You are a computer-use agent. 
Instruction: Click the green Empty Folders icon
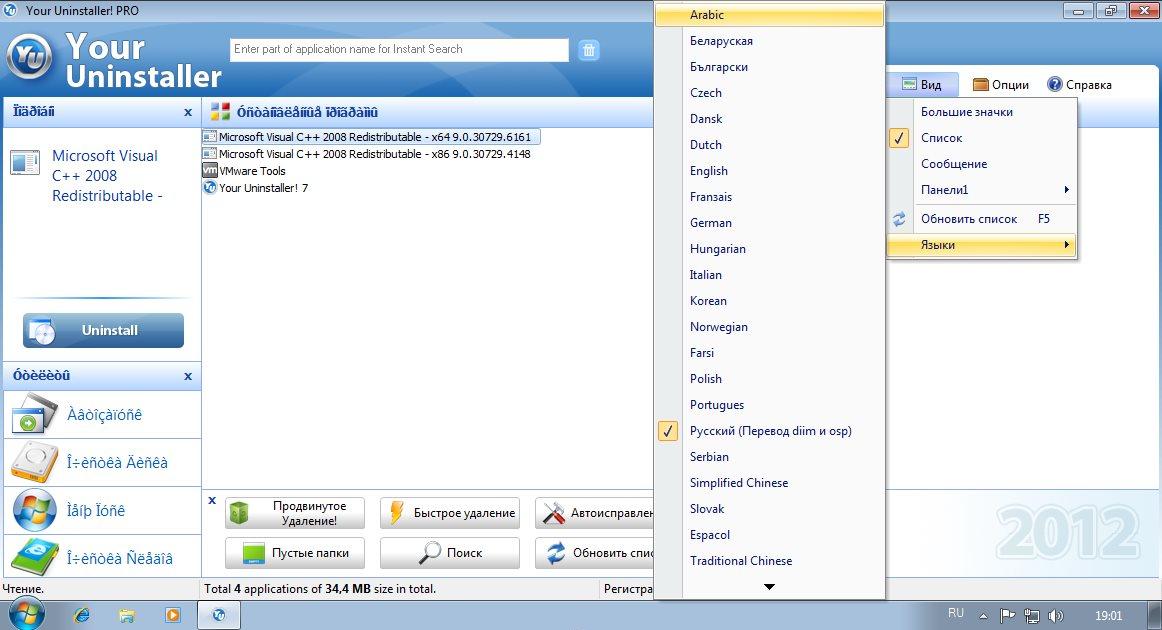tap(253, 553)
